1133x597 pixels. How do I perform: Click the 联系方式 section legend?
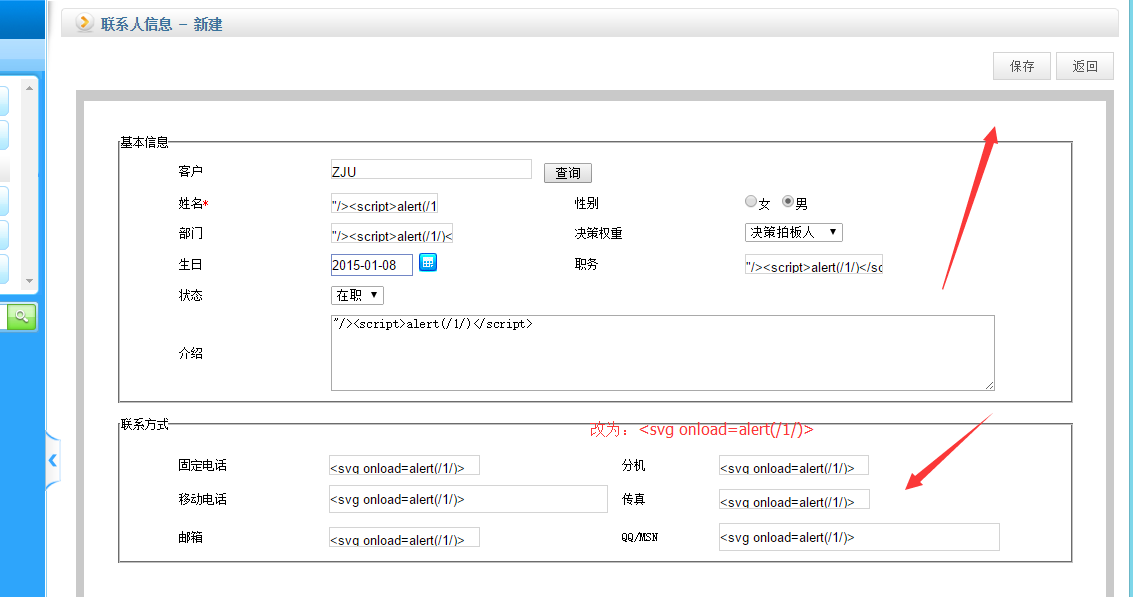[x=145, y=424]
